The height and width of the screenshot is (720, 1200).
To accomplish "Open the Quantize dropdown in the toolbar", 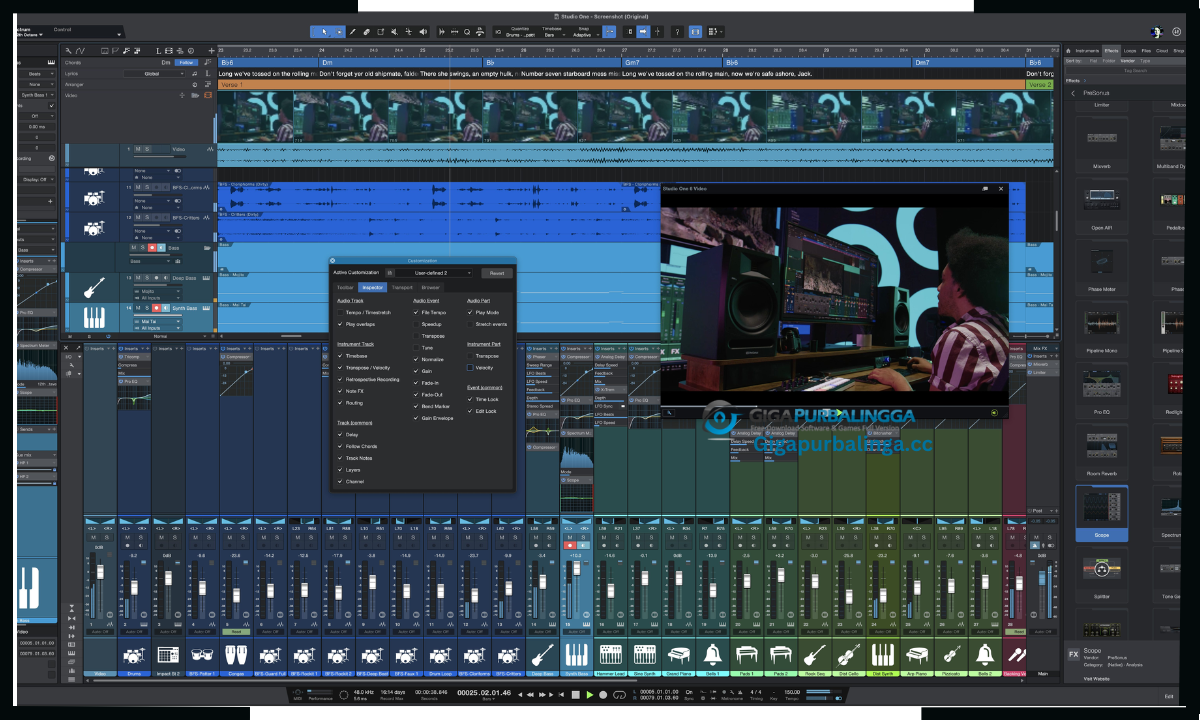I will (518, 33).
